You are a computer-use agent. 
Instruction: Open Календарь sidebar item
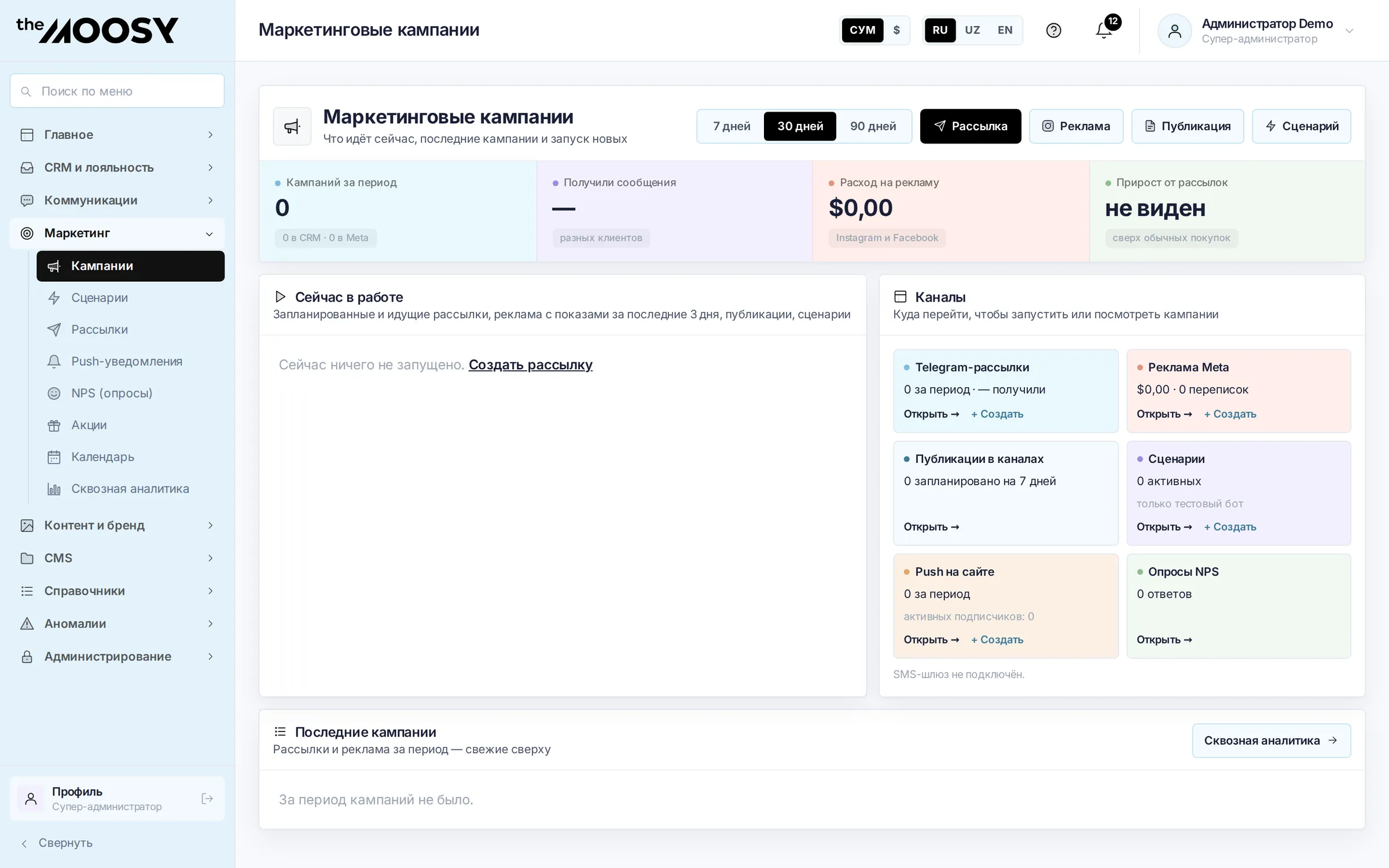click(130, 457)
